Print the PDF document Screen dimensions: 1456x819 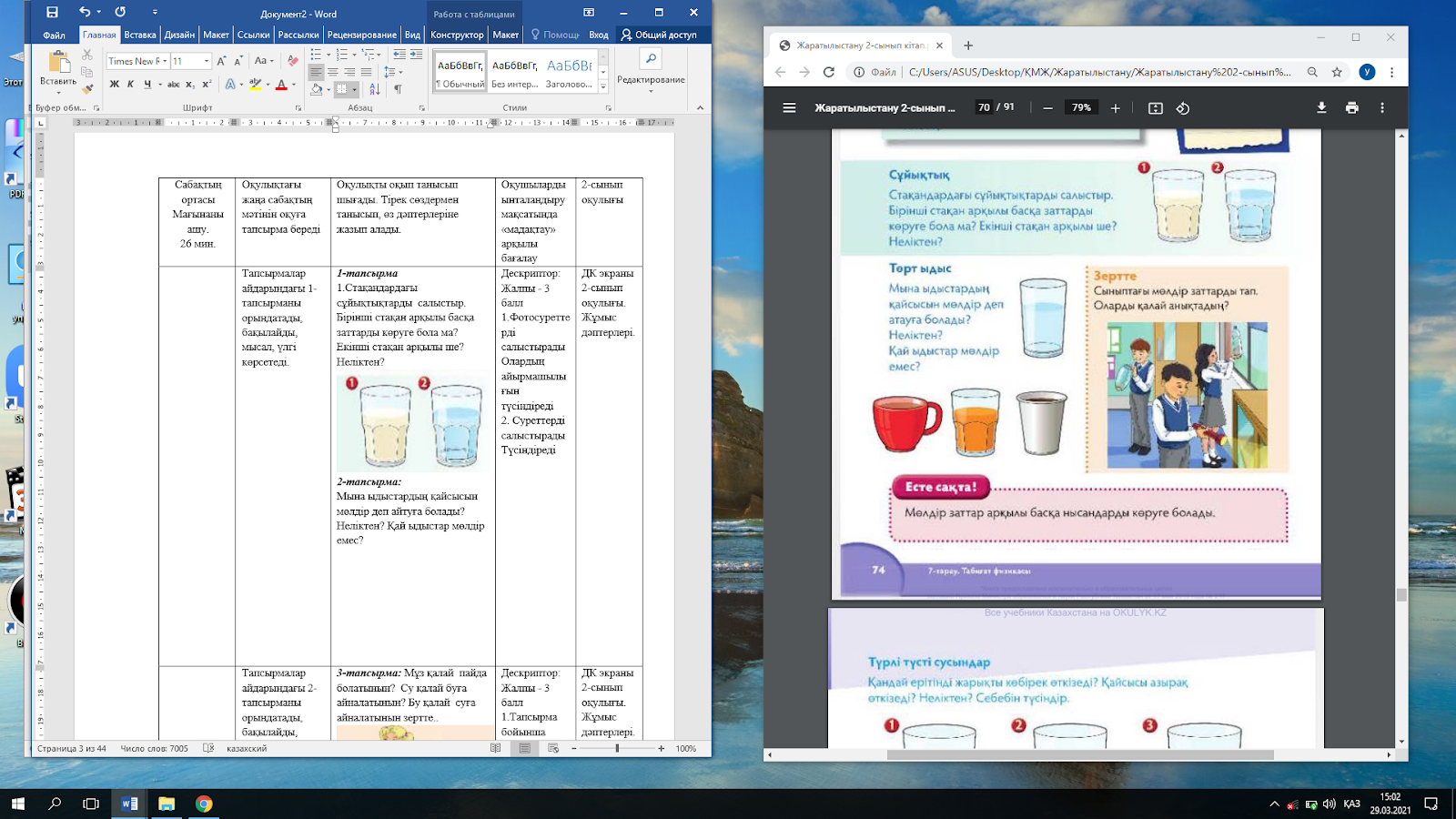click(1351, 107)
